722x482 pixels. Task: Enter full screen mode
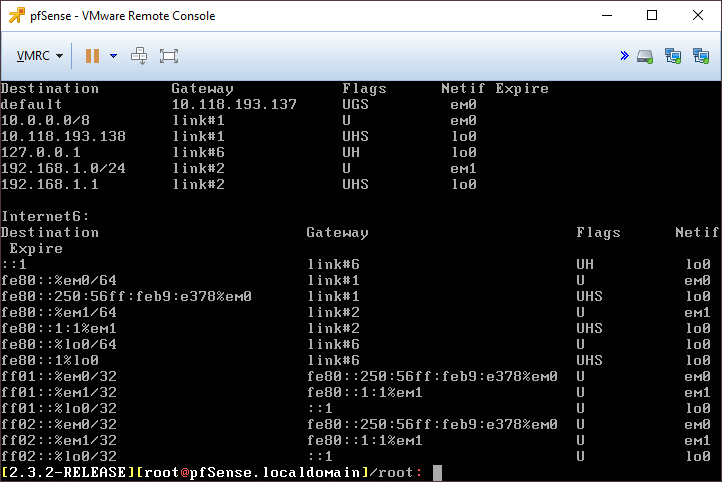[169, 56]
